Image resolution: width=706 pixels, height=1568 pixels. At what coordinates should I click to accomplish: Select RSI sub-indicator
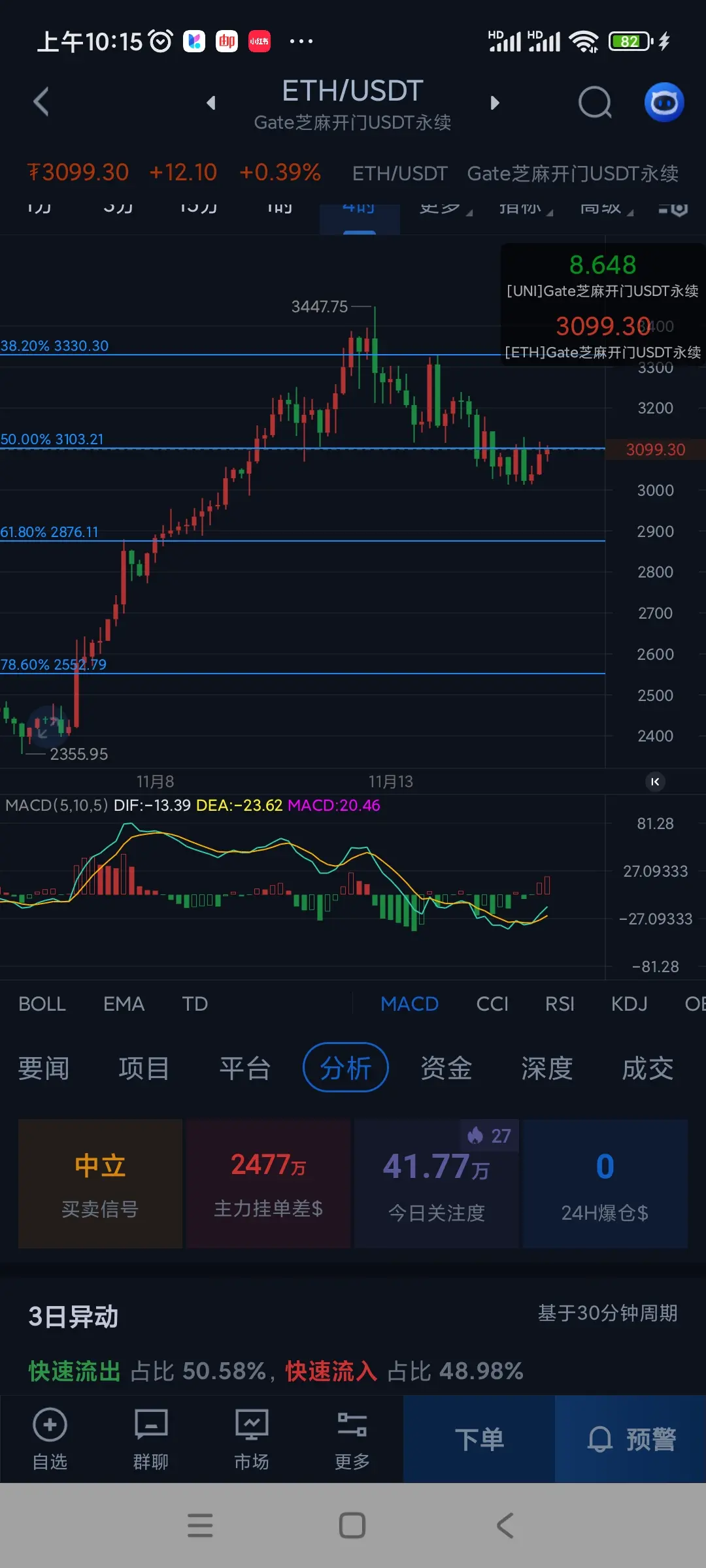click(560, 1004)
